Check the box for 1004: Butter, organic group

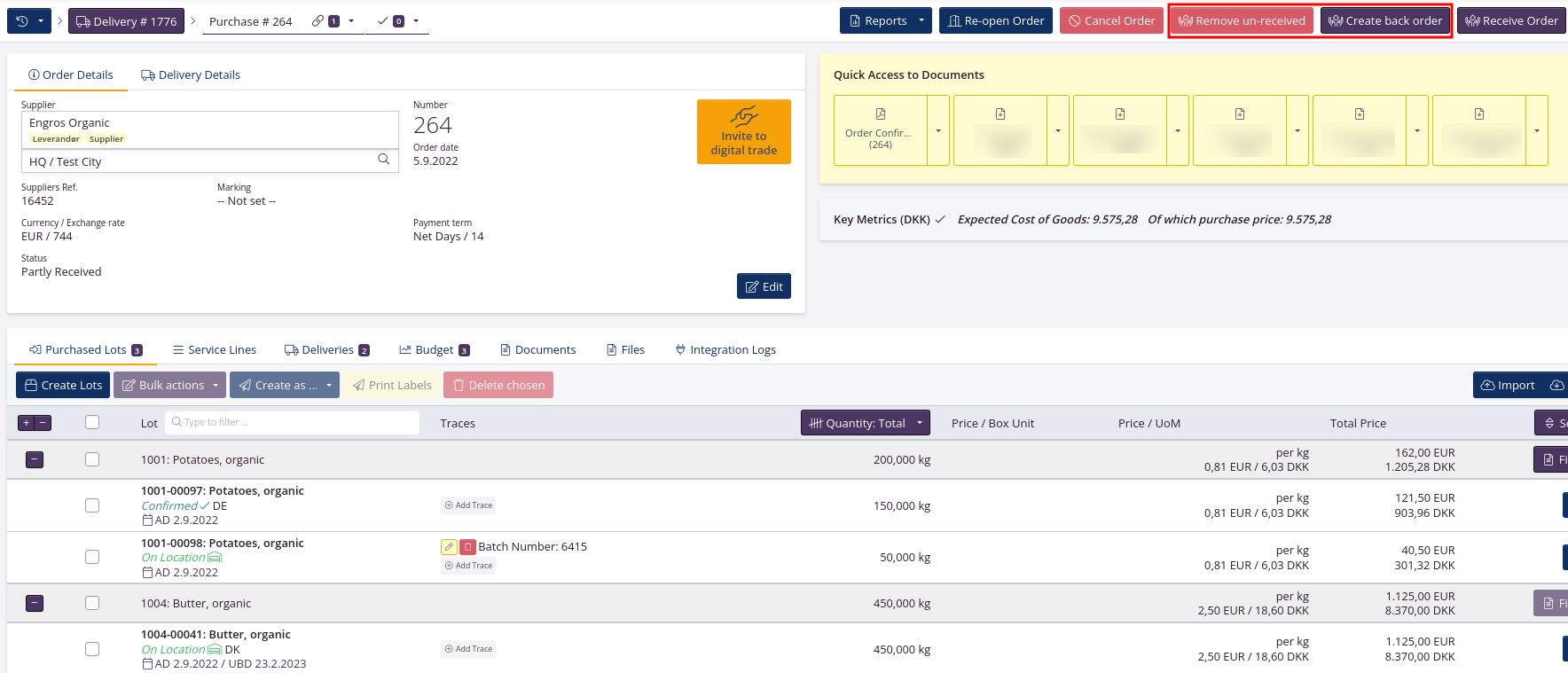pos(92,603)
